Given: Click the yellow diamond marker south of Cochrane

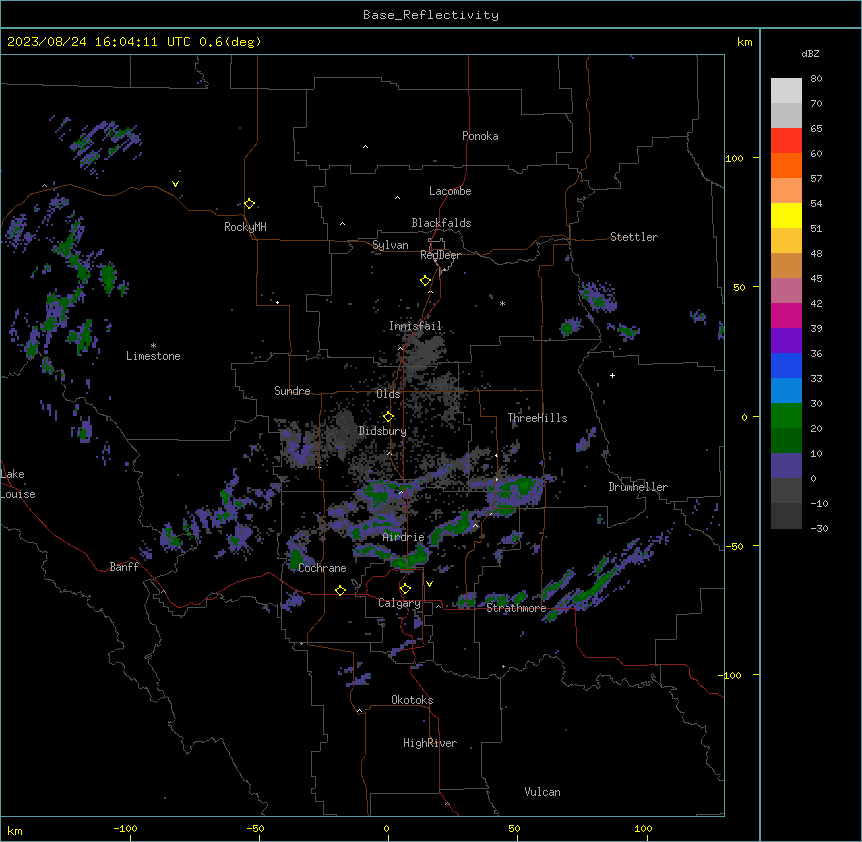Looking at the screenshot, I should pos(340,590).
